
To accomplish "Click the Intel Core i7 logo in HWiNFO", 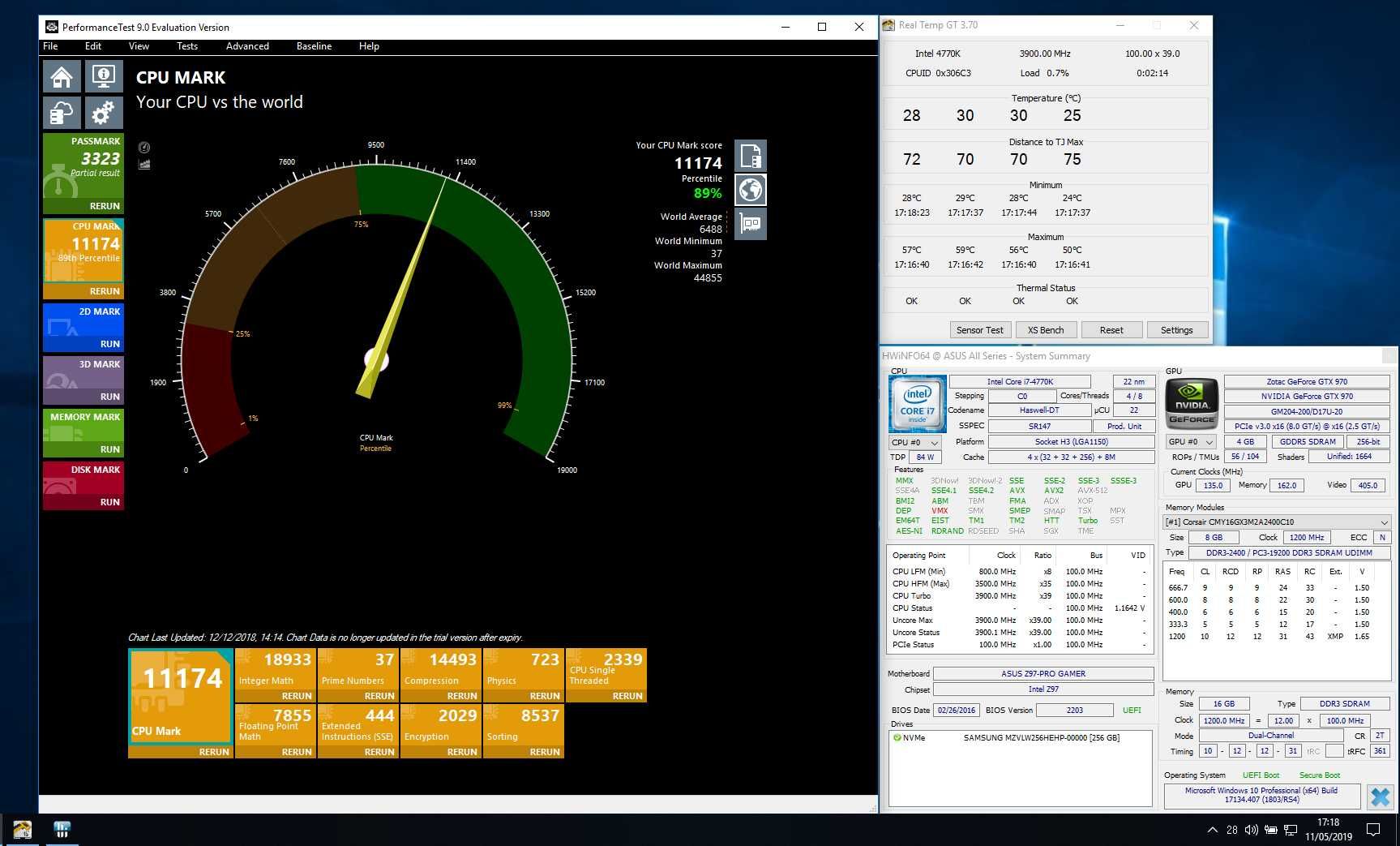I will 917,403.
